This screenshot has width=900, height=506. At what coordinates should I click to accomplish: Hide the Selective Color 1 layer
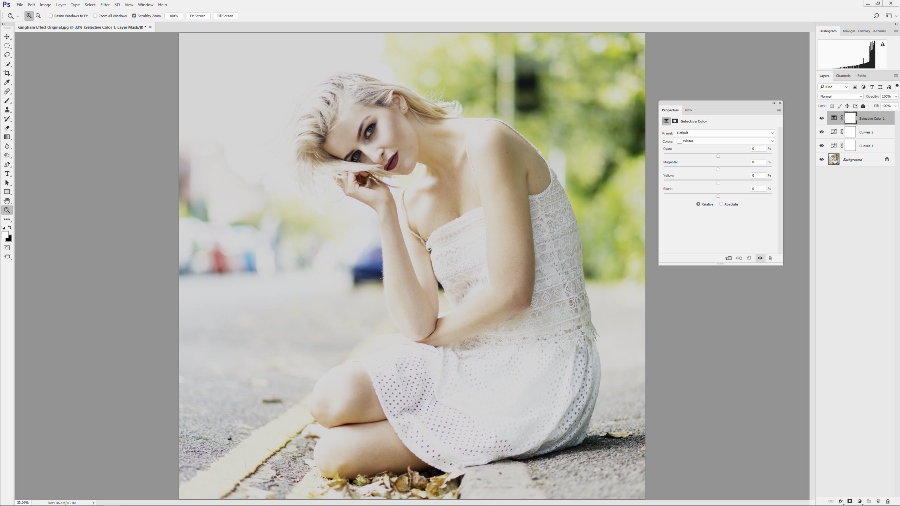(x=822, y=118)
